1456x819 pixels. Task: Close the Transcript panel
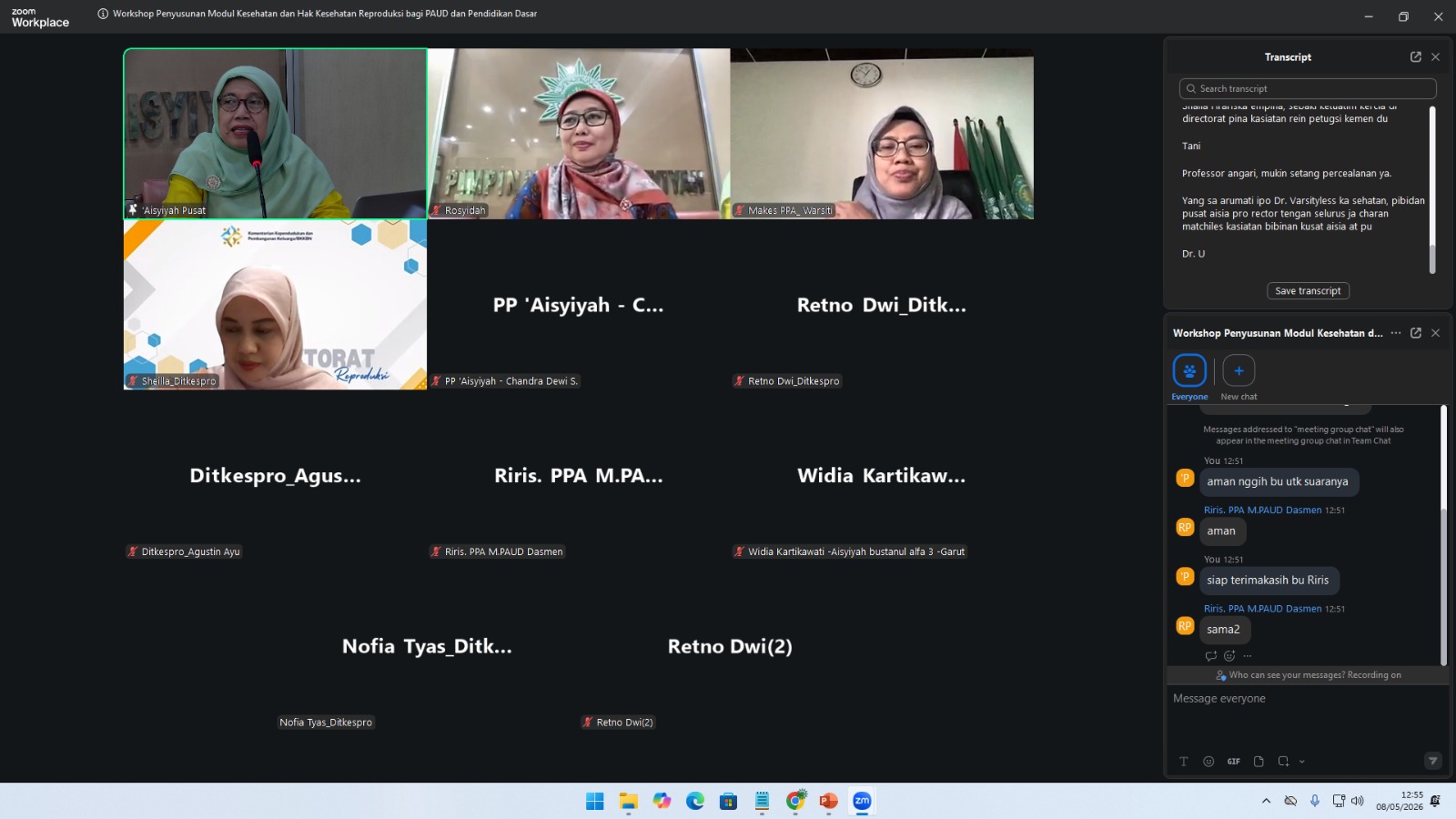[1435, 56]
